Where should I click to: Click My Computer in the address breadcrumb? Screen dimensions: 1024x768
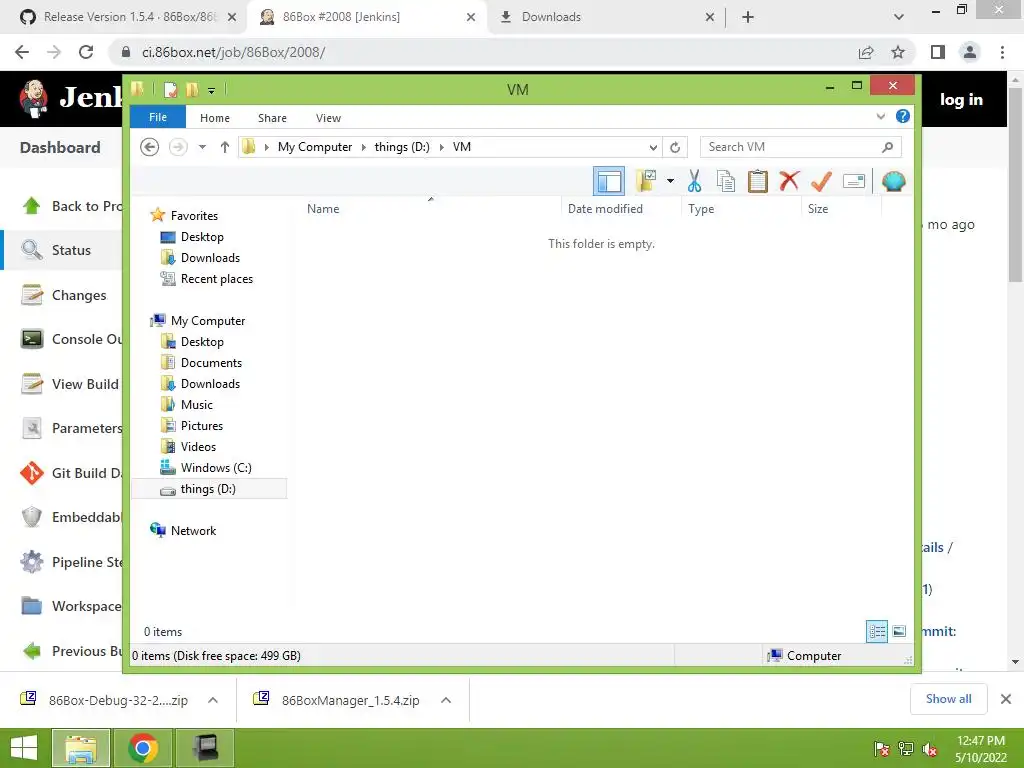[315, 147]
